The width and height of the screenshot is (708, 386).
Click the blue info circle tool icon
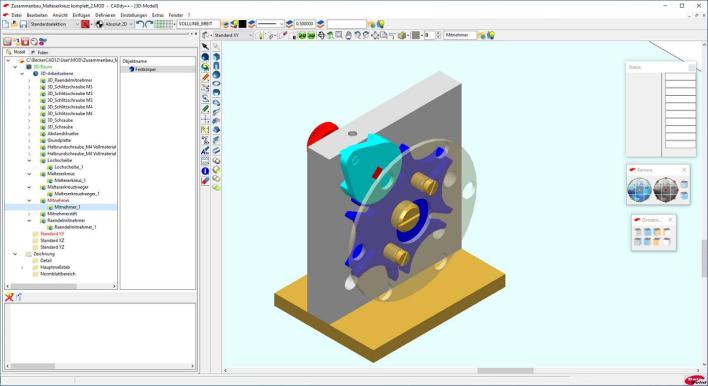click(205, 171)
